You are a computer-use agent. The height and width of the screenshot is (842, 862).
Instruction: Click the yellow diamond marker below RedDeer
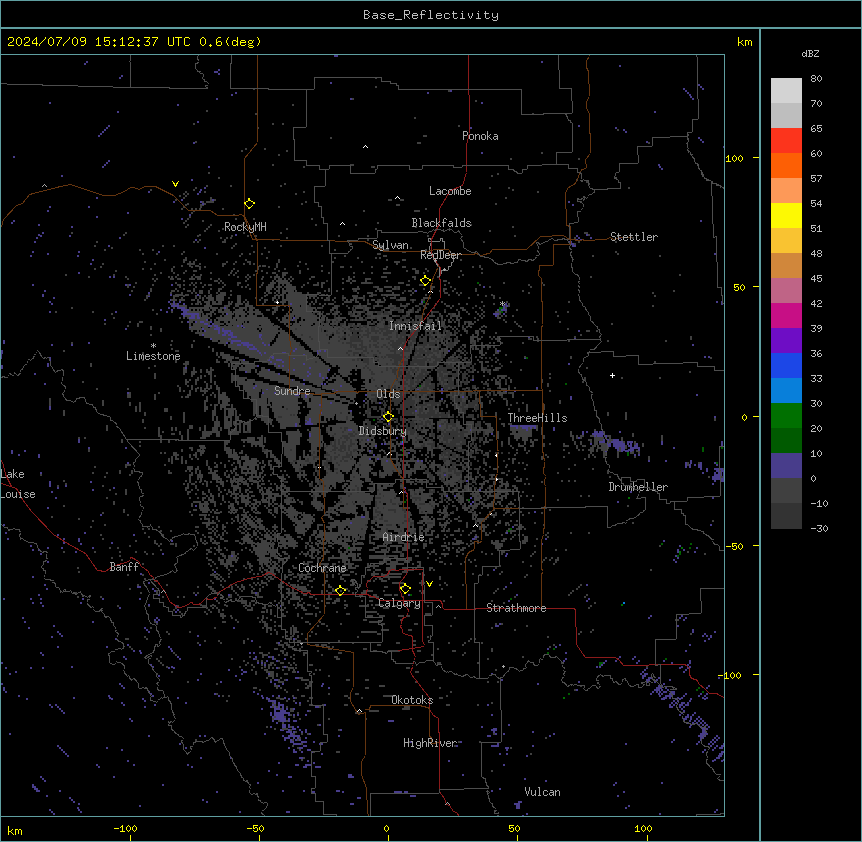click(426, 281)
